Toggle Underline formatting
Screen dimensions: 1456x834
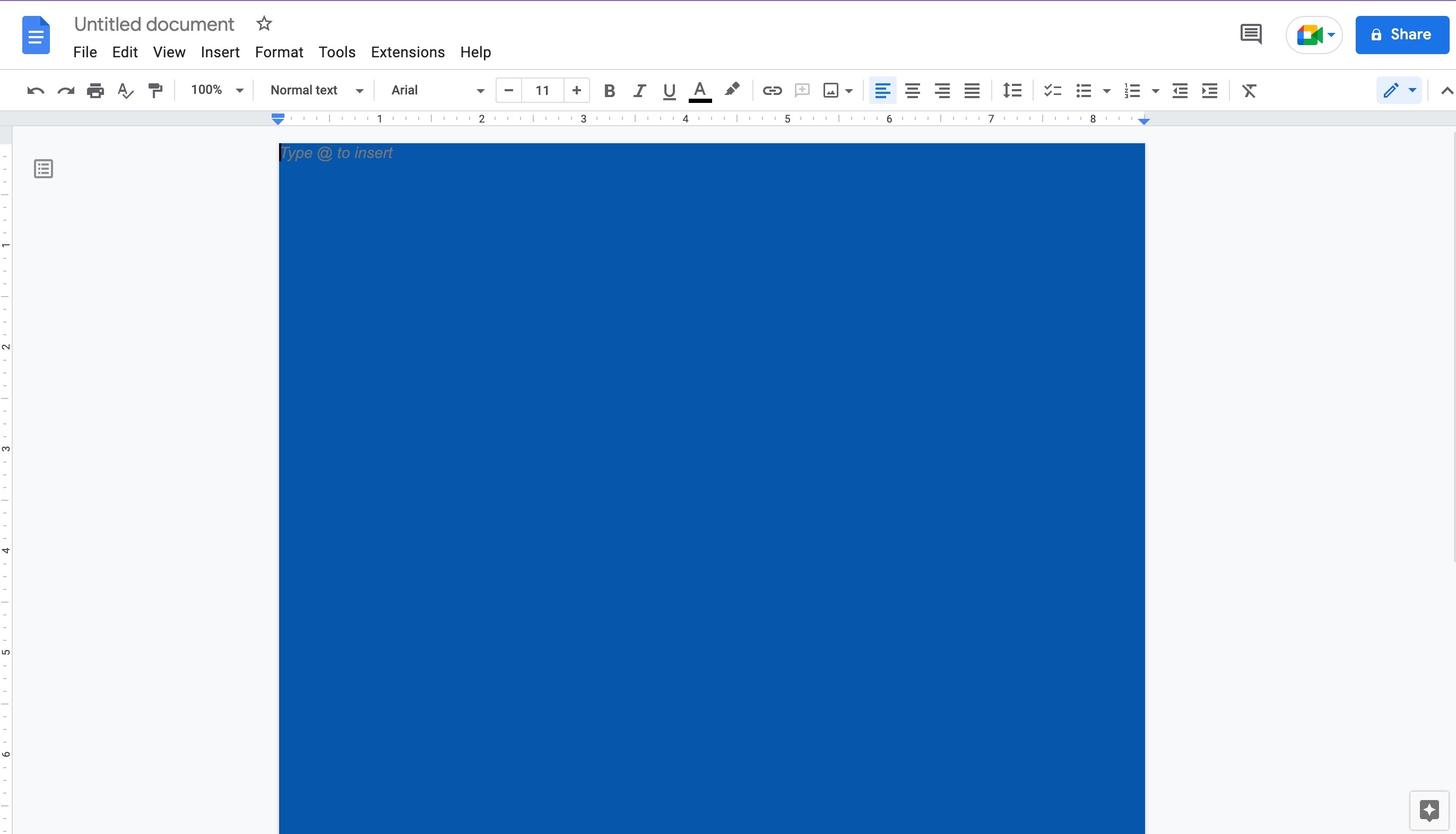click(669, 91)
